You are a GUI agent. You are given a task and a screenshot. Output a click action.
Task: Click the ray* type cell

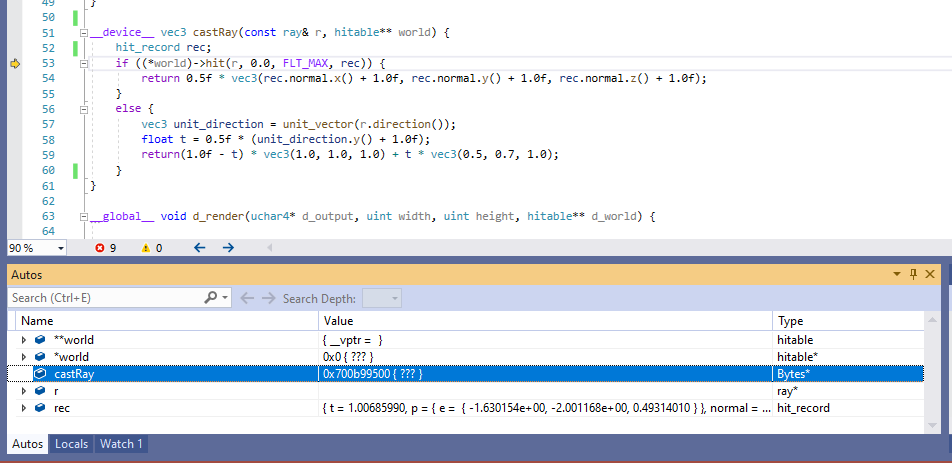787,391
